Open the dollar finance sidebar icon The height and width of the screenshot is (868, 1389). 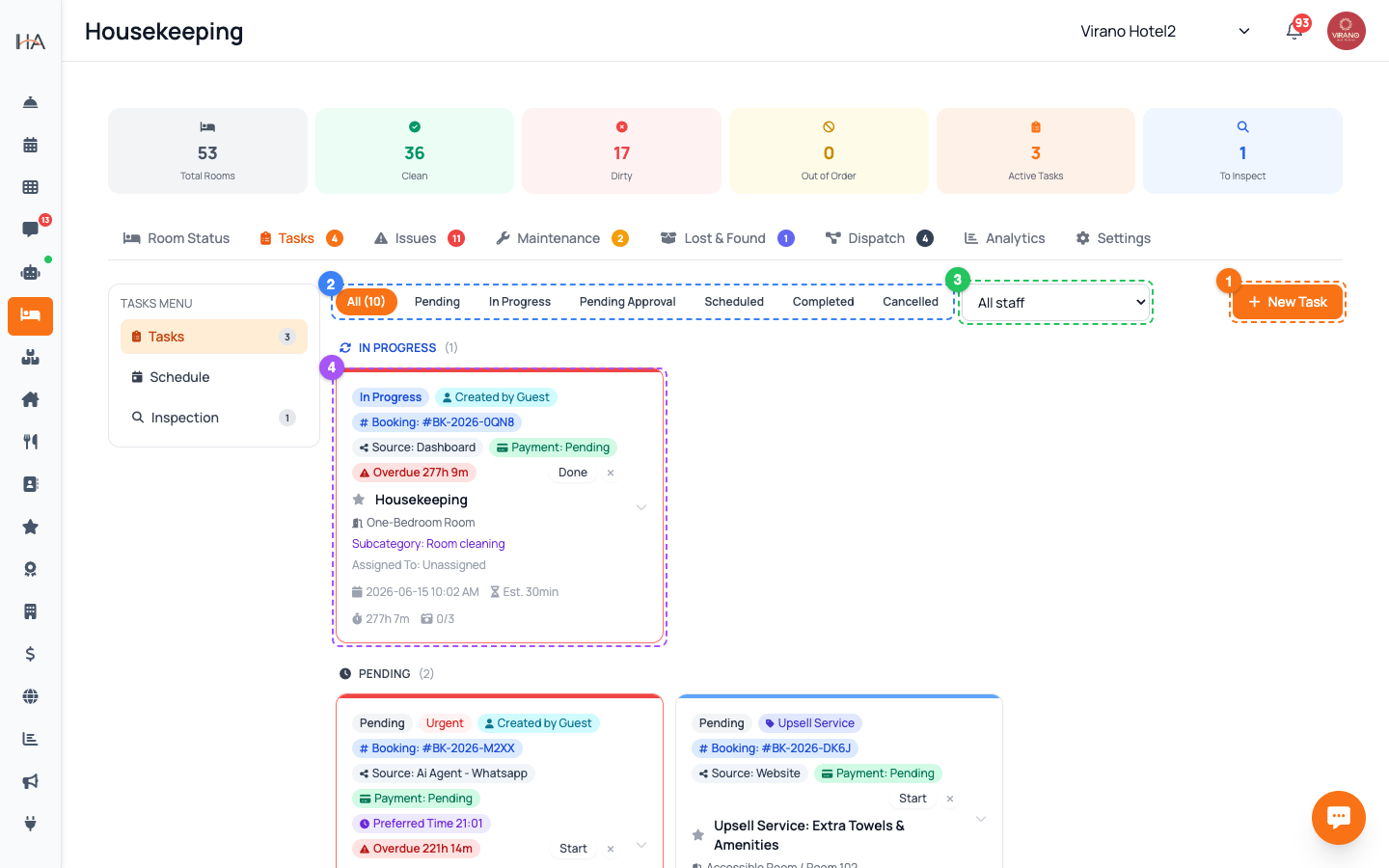coord(30,654)
